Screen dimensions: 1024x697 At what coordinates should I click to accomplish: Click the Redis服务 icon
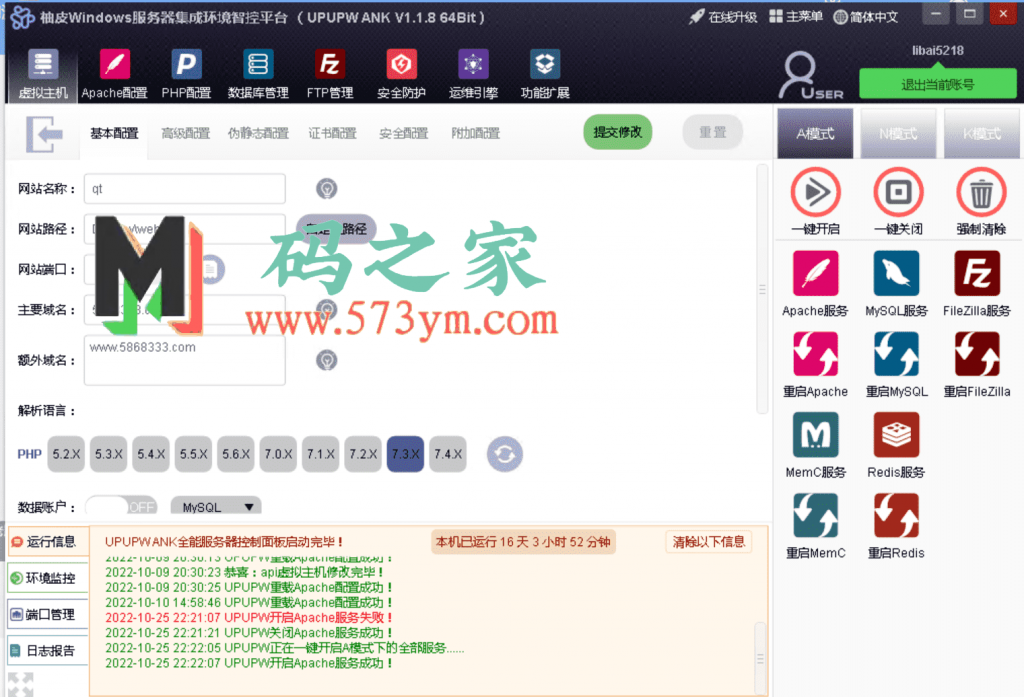pyautogui.click(x=896, y=434)
